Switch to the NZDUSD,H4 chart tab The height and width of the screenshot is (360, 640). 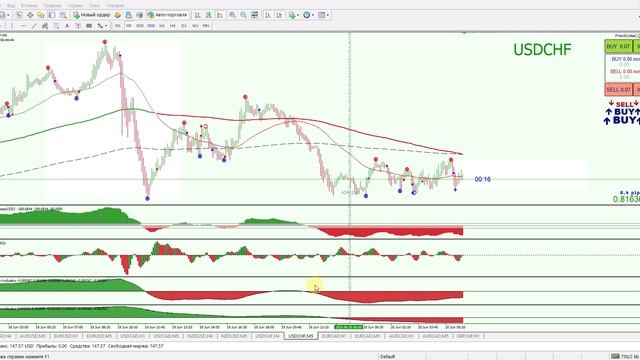(200, 336)
